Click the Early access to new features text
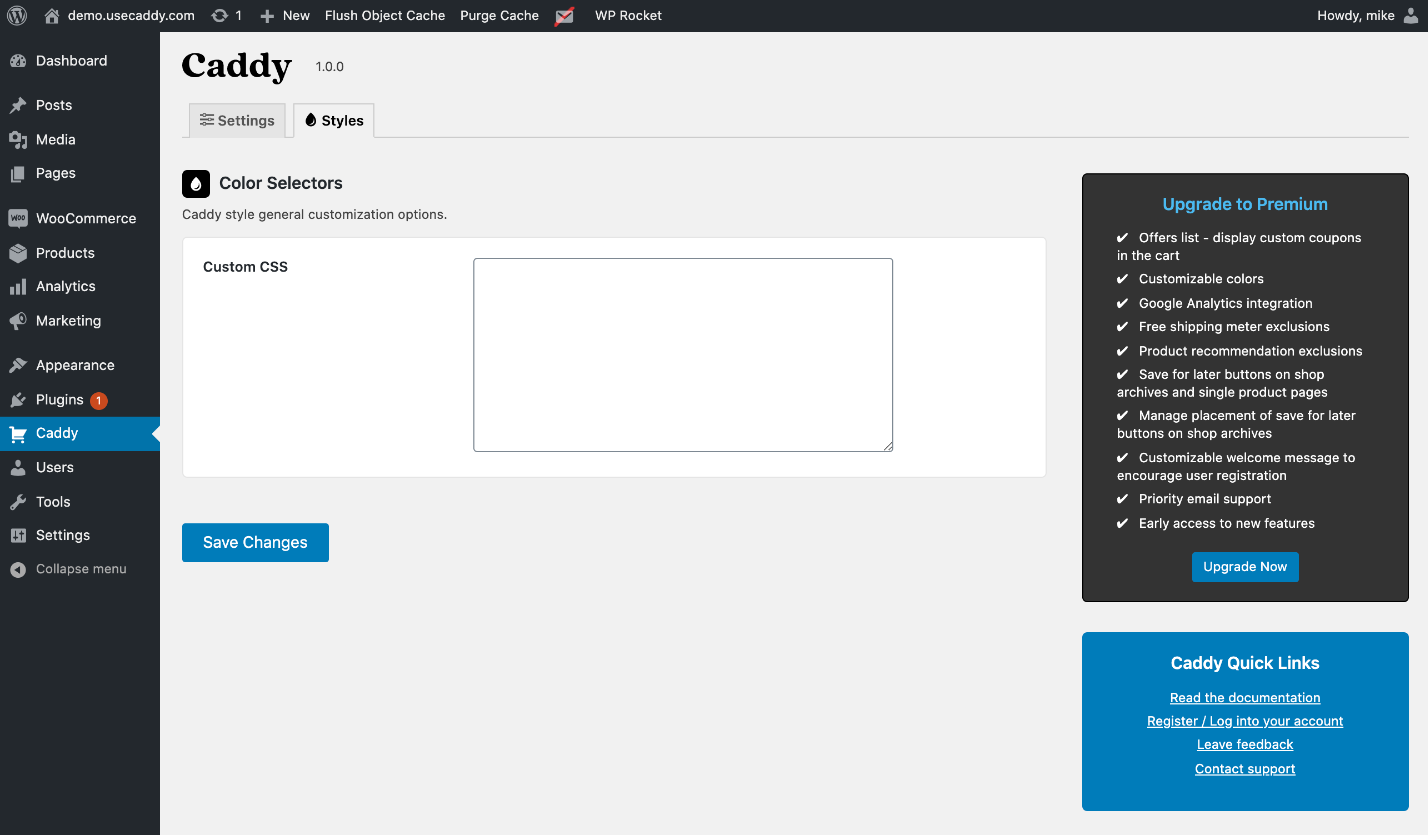The height and width of the screenshot is (835, 1428). click(x=1227, y=523)
